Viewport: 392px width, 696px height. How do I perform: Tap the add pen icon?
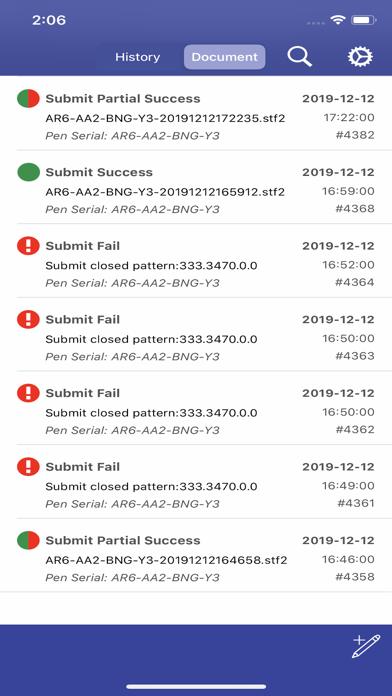[x=366, y=646]
